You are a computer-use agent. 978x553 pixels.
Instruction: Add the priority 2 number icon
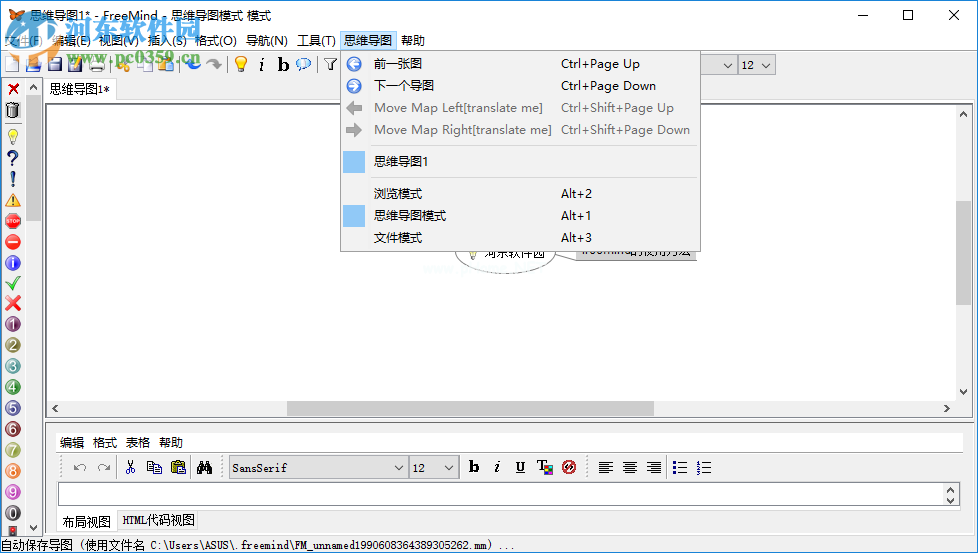[x=13, y=345]
